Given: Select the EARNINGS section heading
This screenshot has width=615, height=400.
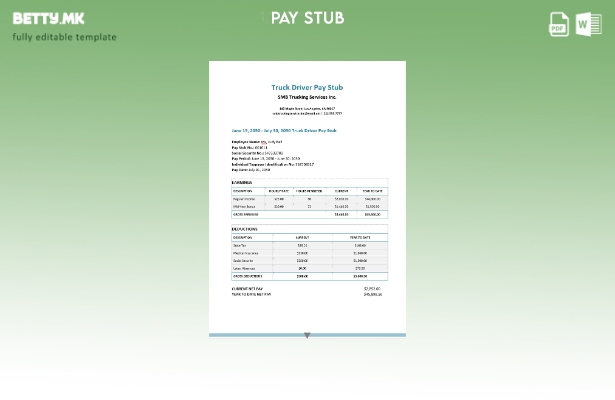Looking at the screenshot, I should (x=242, y=183).
